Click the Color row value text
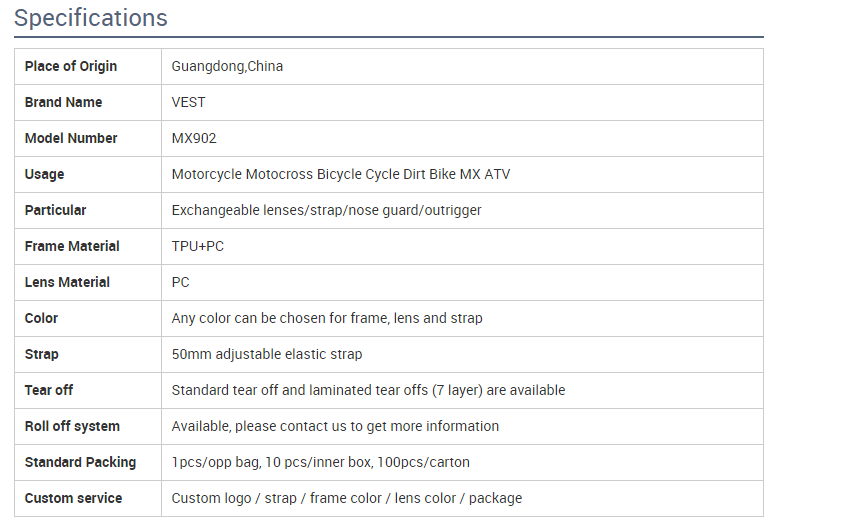Viewport: 853px width, 522px height. [327, 318]
